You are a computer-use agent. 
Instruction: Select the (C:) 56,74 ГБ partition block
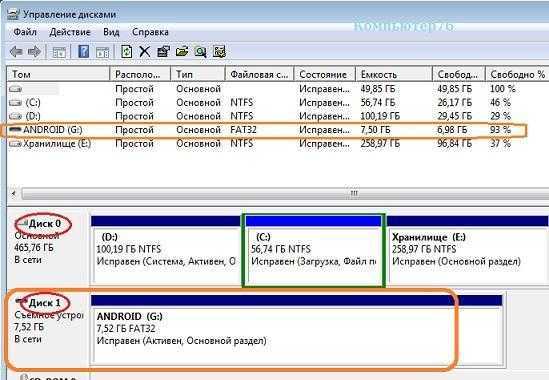[314, 250]
